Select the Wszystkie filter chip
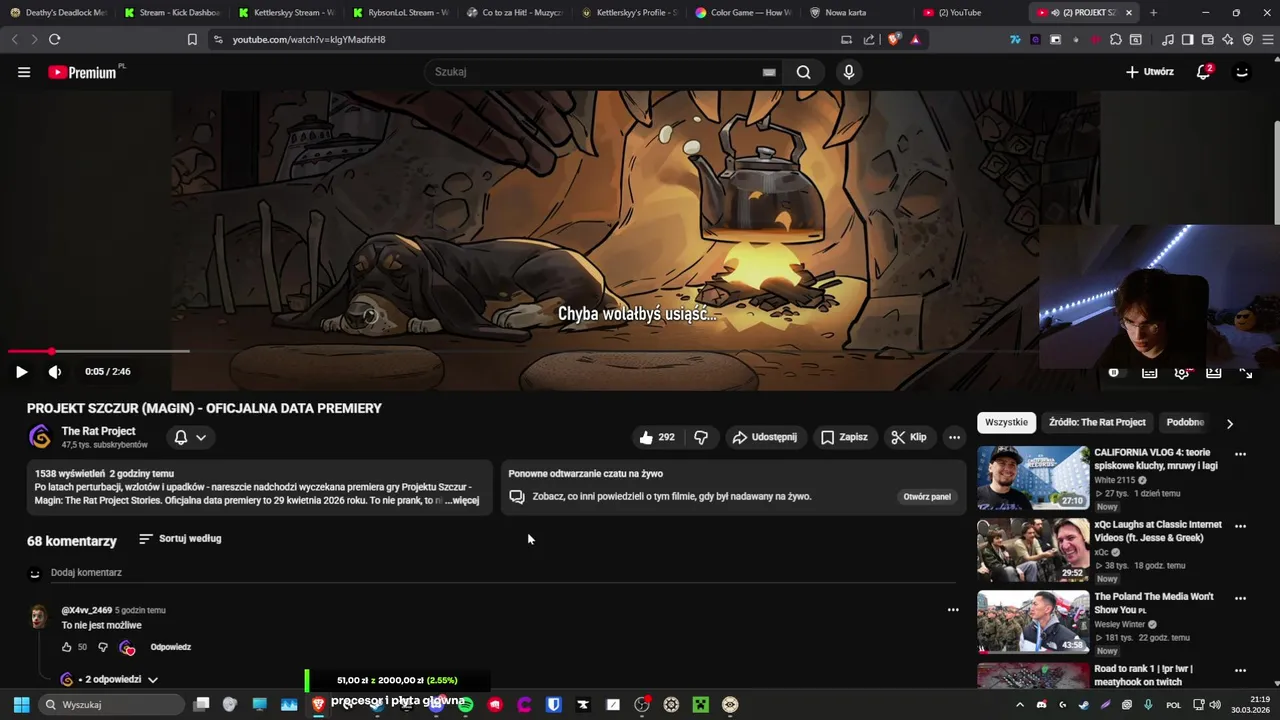This screenshot has width=1280, height=720. tap(1006, 422)
